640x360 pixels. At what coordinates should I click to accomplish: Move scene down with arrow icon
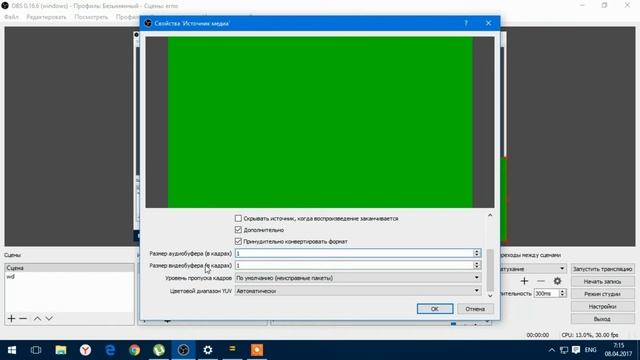coord(49,318)
